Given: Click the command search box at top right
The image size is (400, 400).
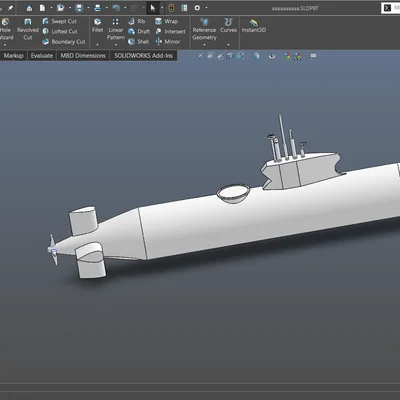Looking at the screenshot, I should 391,8.
